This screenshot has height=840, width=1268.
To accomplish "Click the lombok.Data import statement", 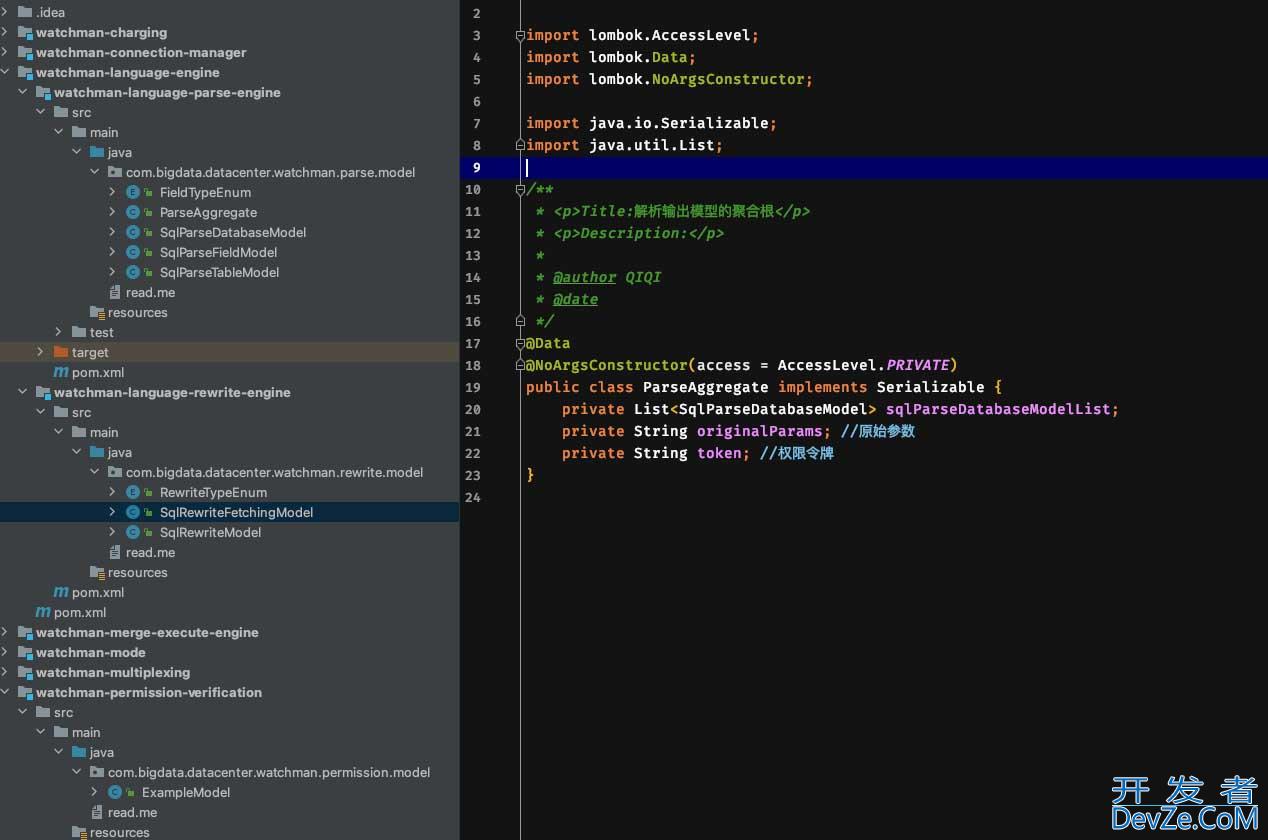I will pos(611,57).
